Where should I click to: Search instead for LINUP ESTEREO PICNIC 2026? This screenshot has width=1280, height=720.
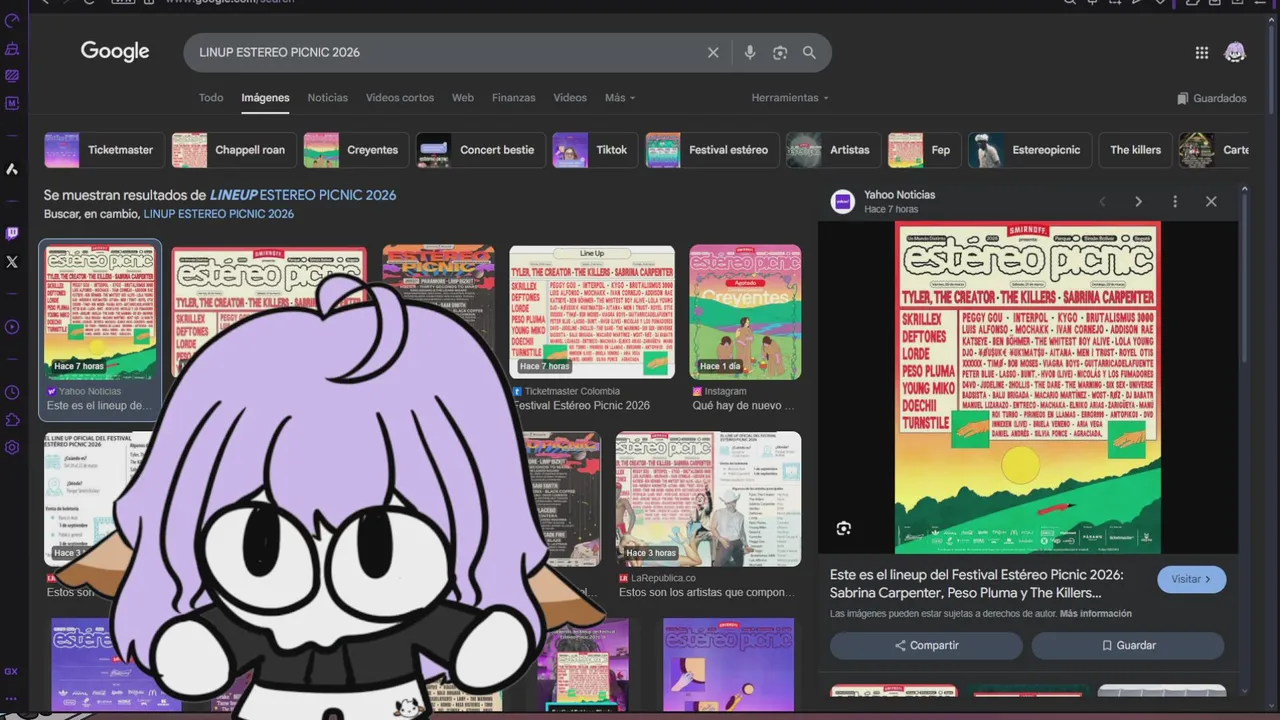pyautogui.click(x=219, y=214)
